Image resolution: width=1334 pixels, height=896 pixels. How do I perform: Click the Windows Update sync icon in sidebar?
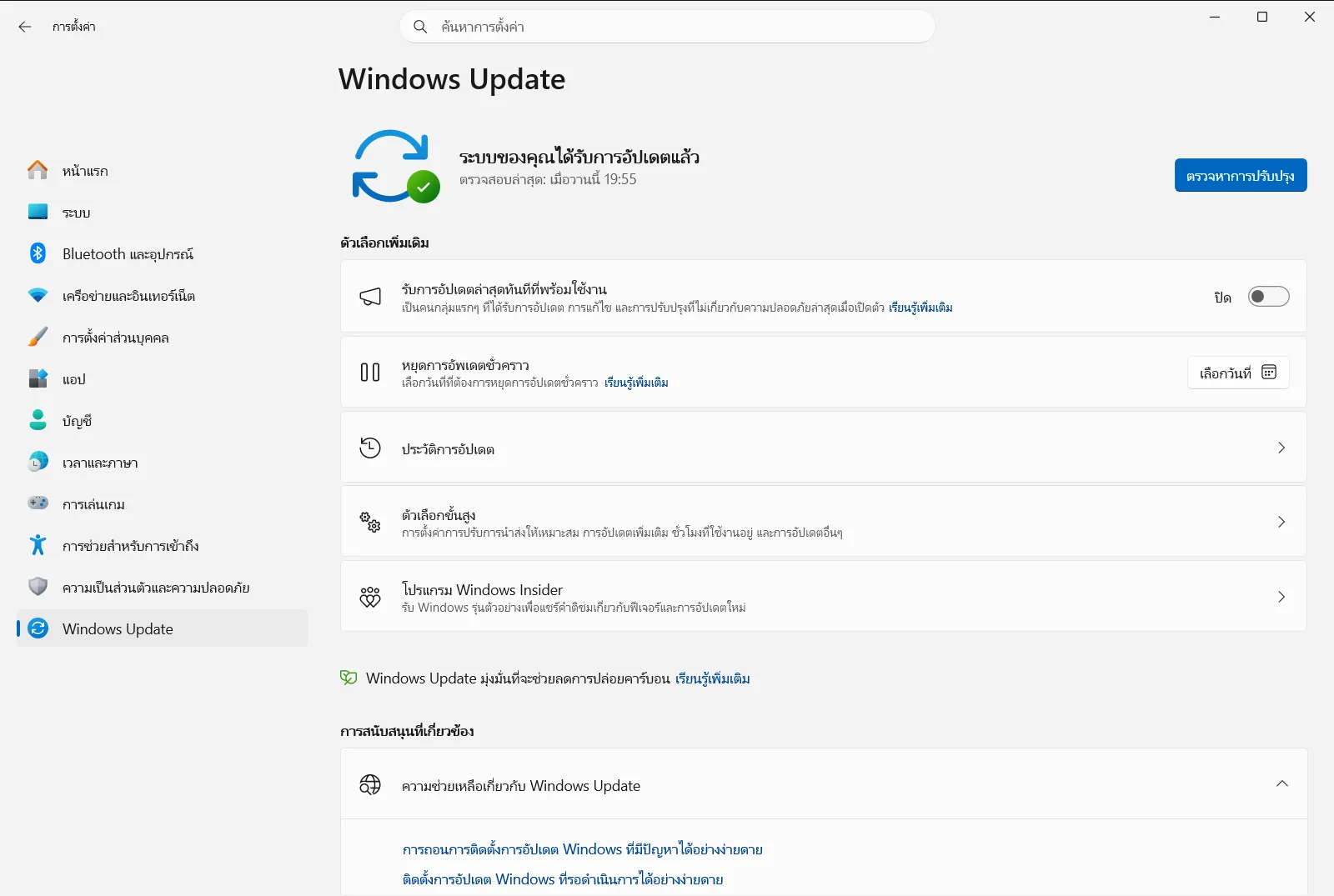pos(38,628)
